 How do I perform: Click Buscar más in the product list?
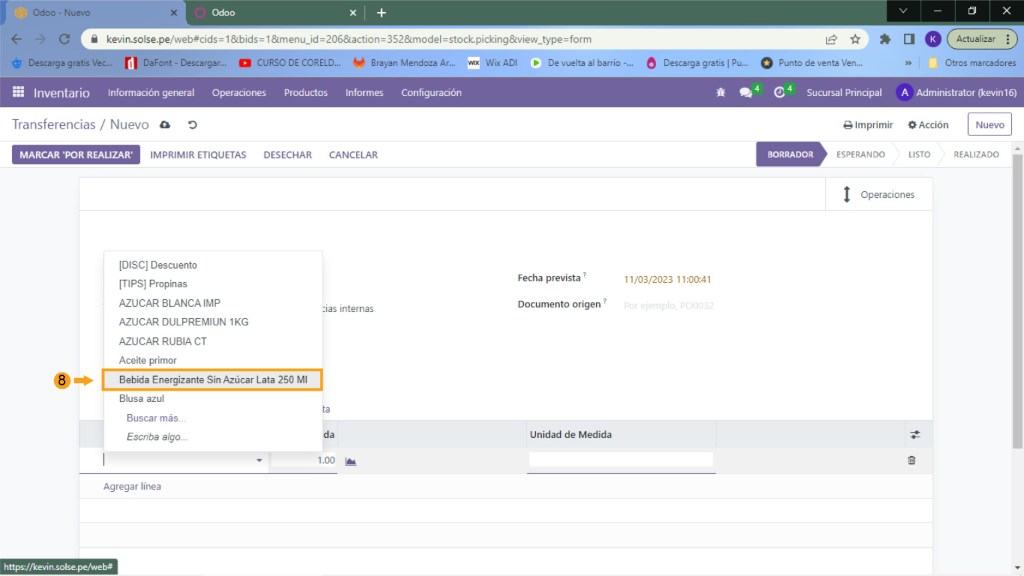point(156,418)
